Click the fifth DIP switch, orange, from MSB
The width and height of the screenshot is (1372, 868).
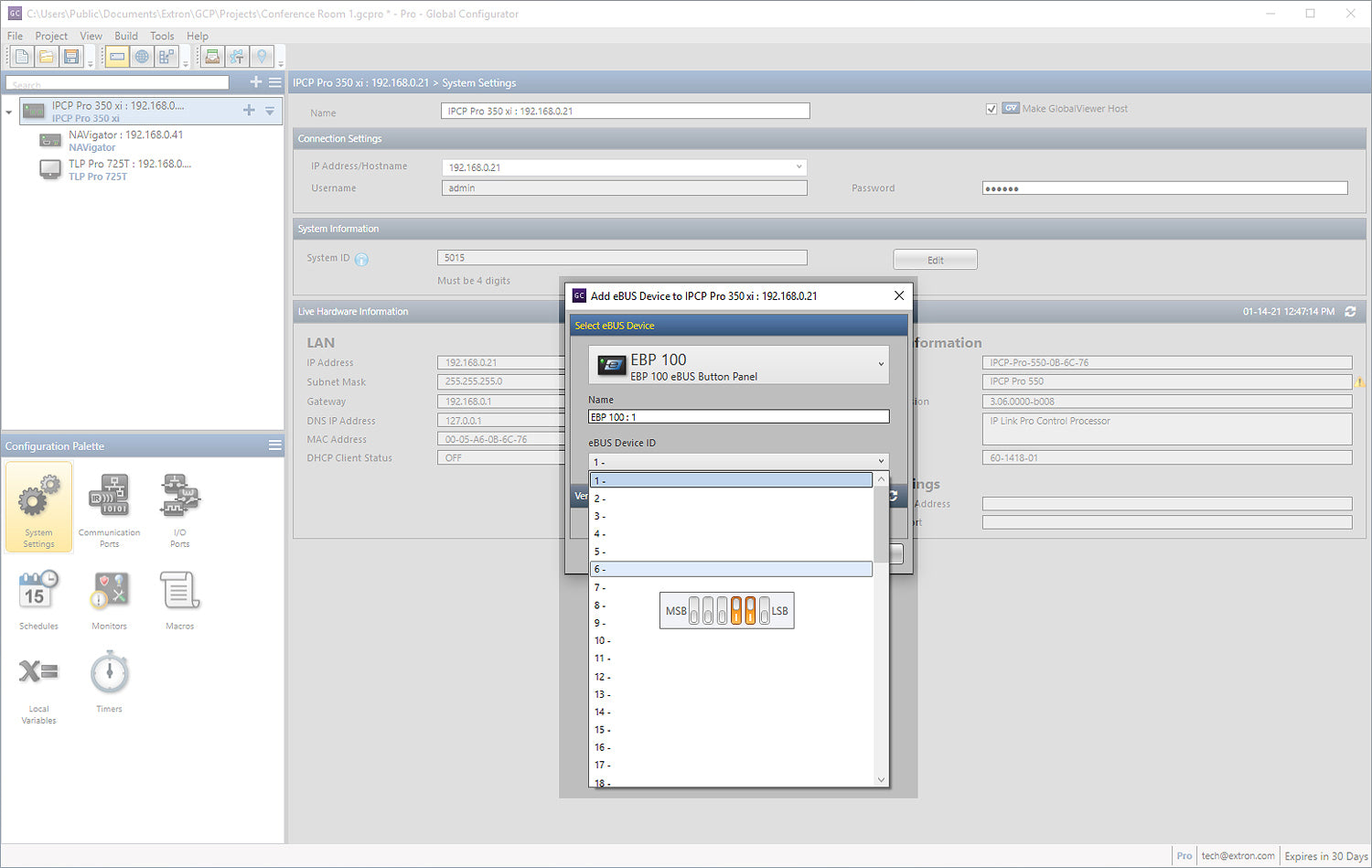tap(750, 610)
